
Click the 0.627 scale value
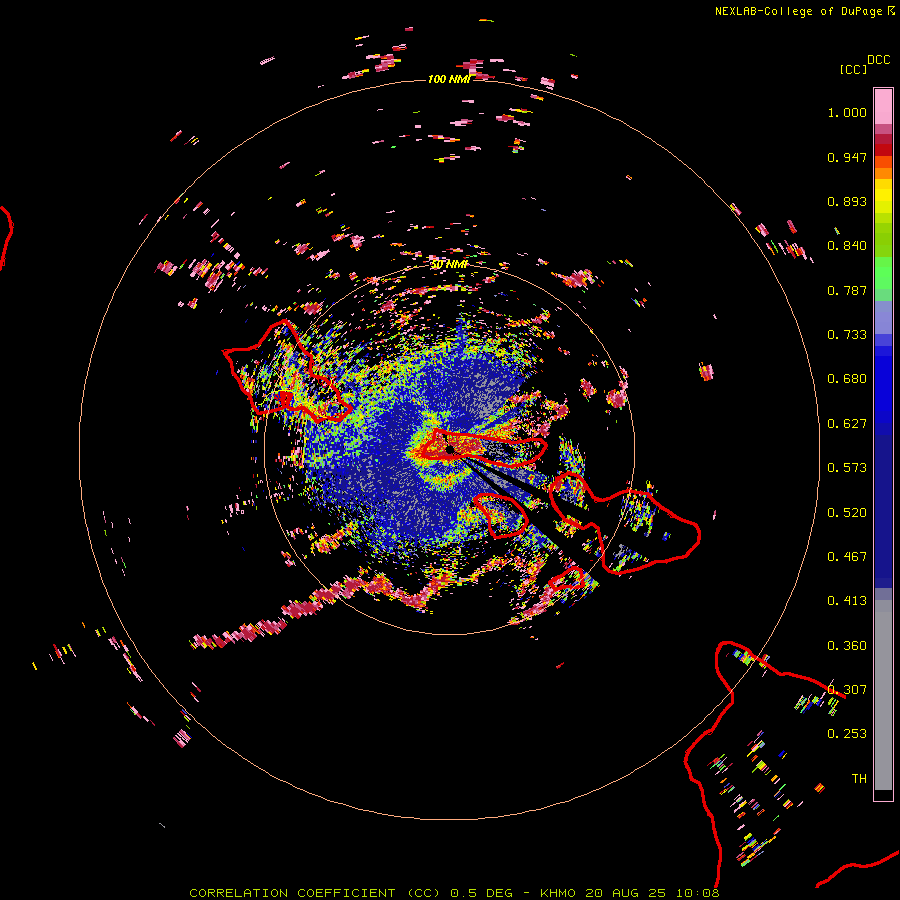(x=847, y=424)
